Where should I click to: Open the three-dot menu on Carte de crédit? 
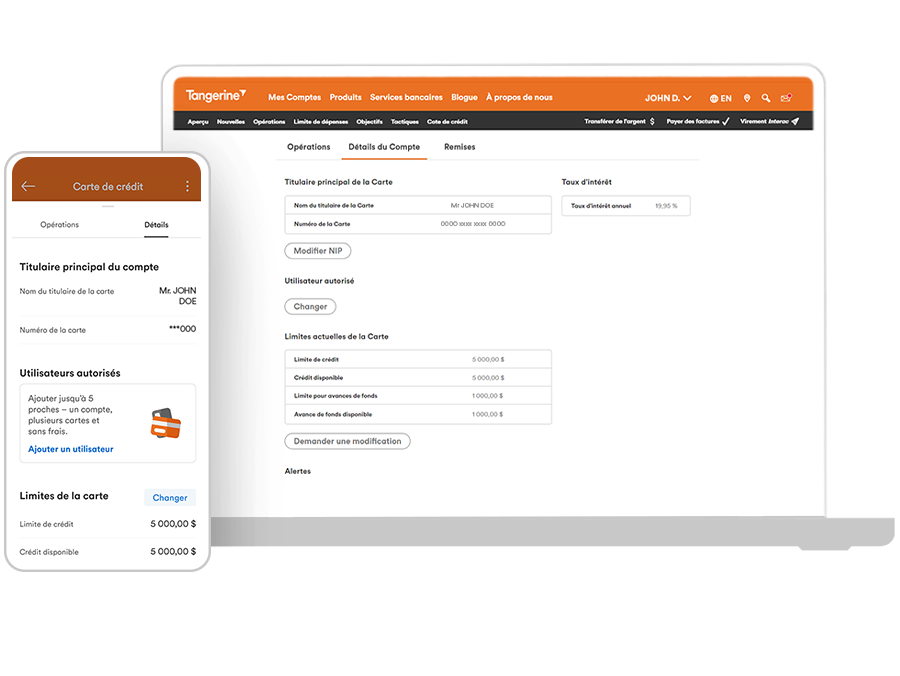(x=187, y=187)
